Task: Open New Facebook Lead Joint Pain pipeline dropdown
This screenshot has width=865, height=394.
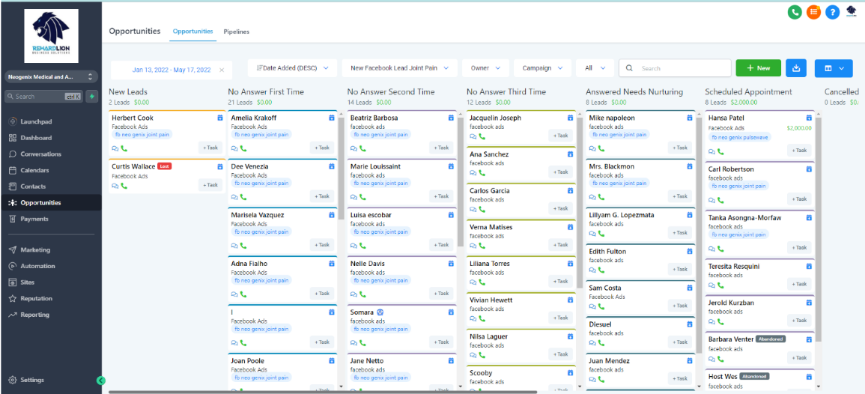Action: click(399, 68)
